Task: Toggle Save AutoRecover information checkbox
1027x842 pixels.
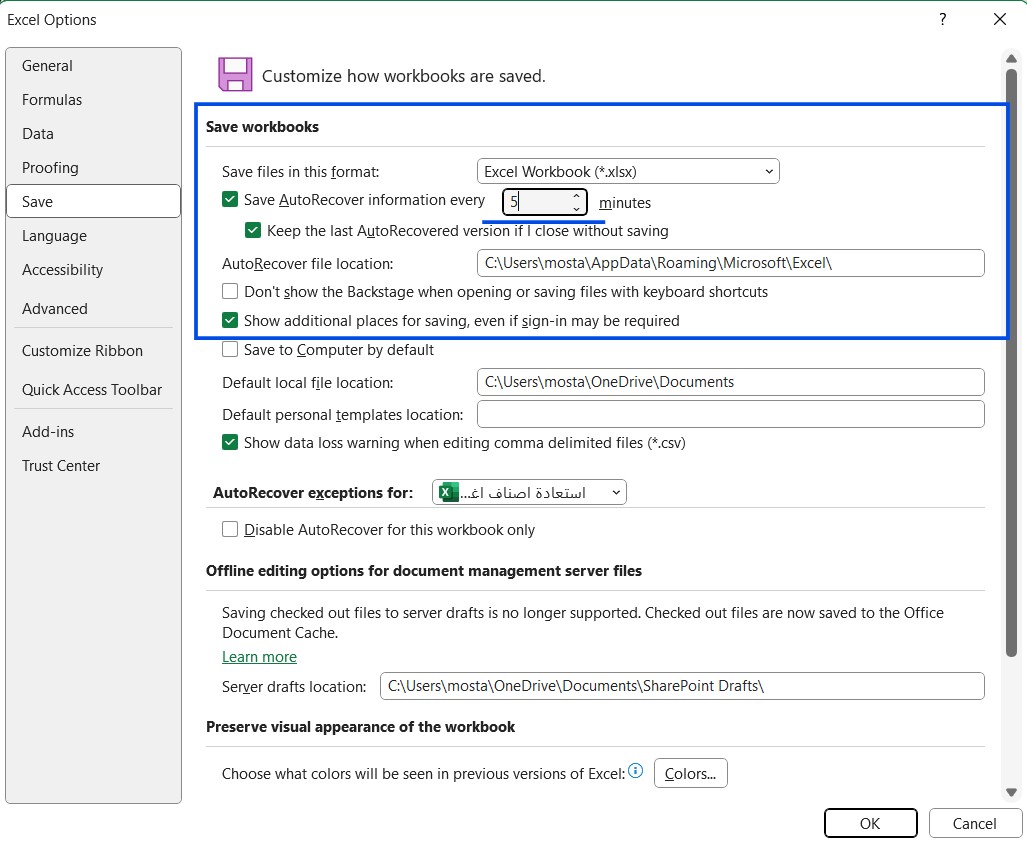Action: pos(230,200)
